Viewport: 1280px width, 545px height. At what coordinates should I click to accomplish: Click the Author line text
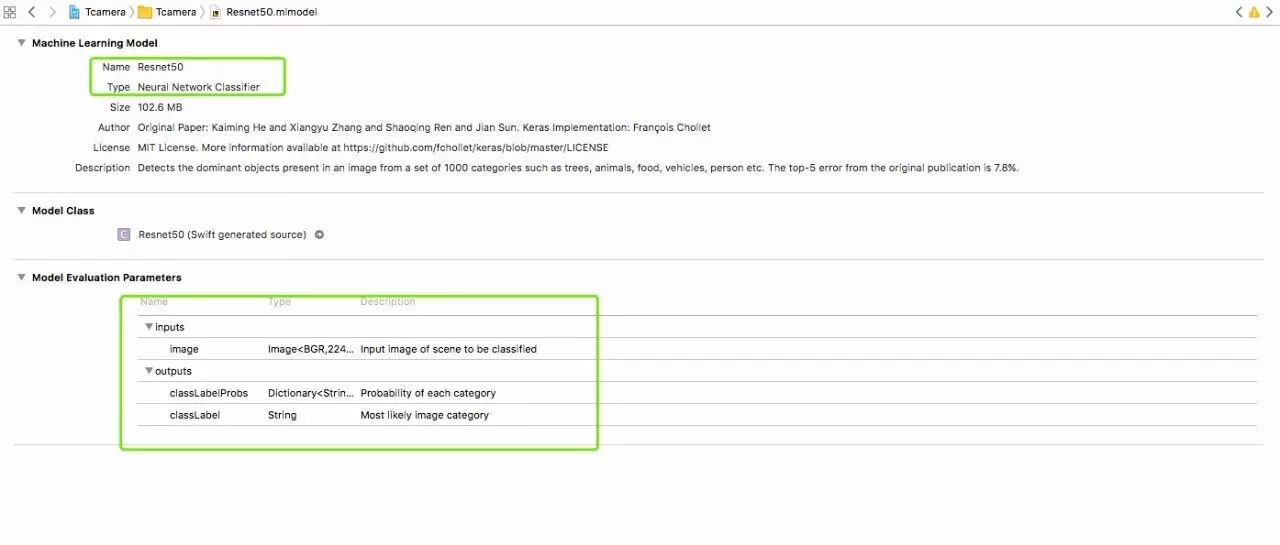[x=424, y=127]
